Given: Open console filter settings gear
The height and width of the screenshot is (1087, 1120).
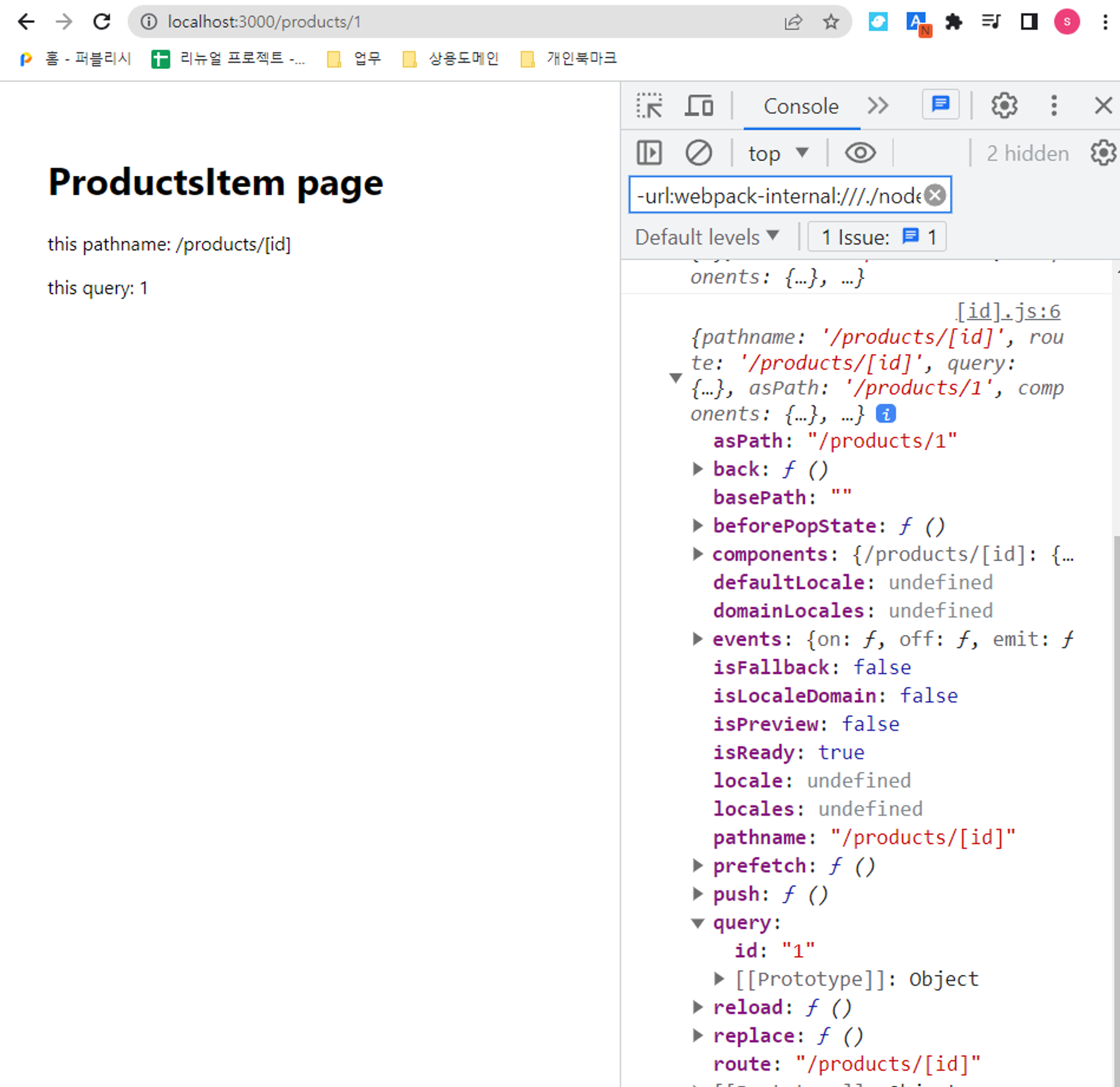Looking at the screenshot, I should tap(1102, 152).
